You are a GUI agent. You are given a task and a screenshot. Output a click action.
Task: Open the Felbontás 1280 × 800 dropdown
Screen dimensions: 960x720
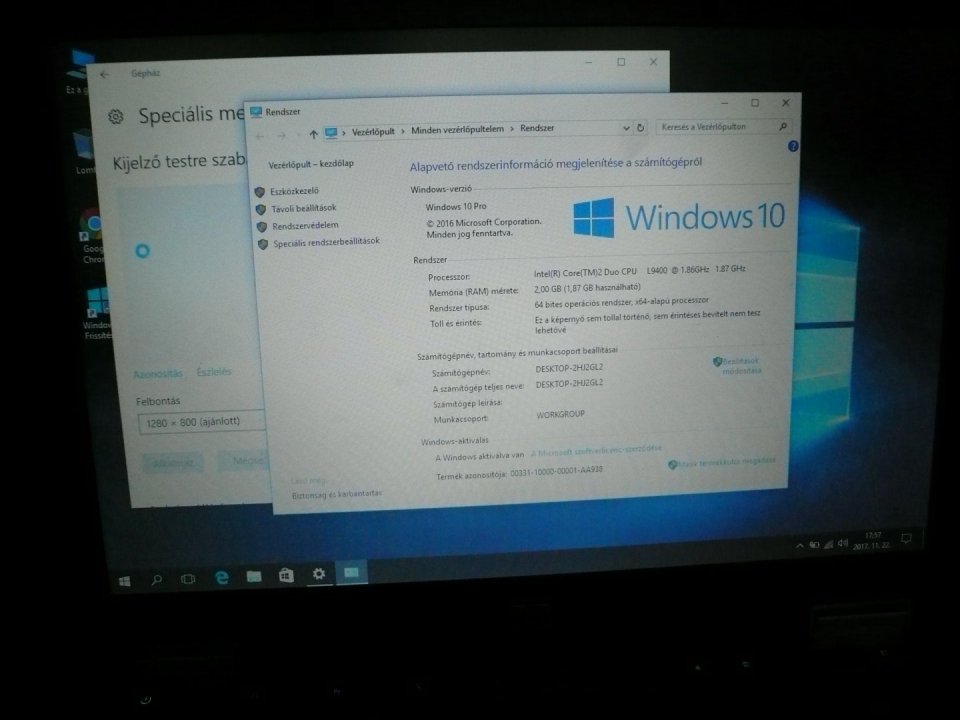(x=202, y=422)
